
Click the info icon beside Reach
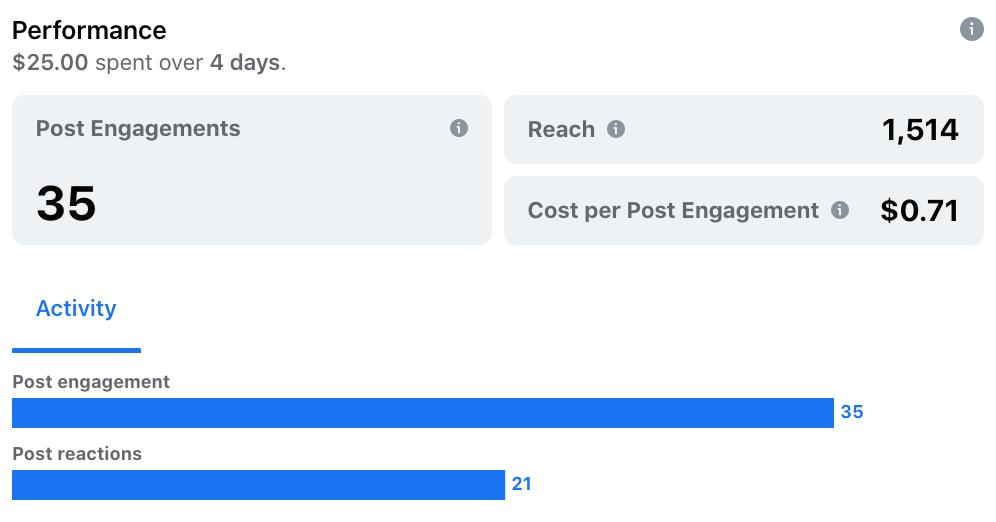[616, 129]
